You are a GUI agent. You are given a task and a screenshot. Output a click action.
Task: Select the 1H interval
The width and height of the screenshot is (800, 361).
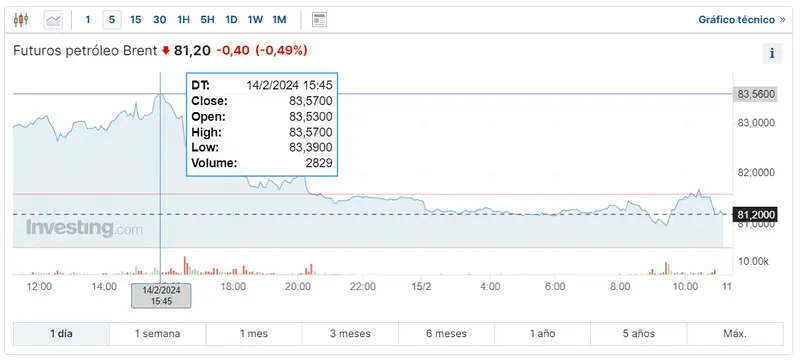pyautogui.click(x=183, y=20)
